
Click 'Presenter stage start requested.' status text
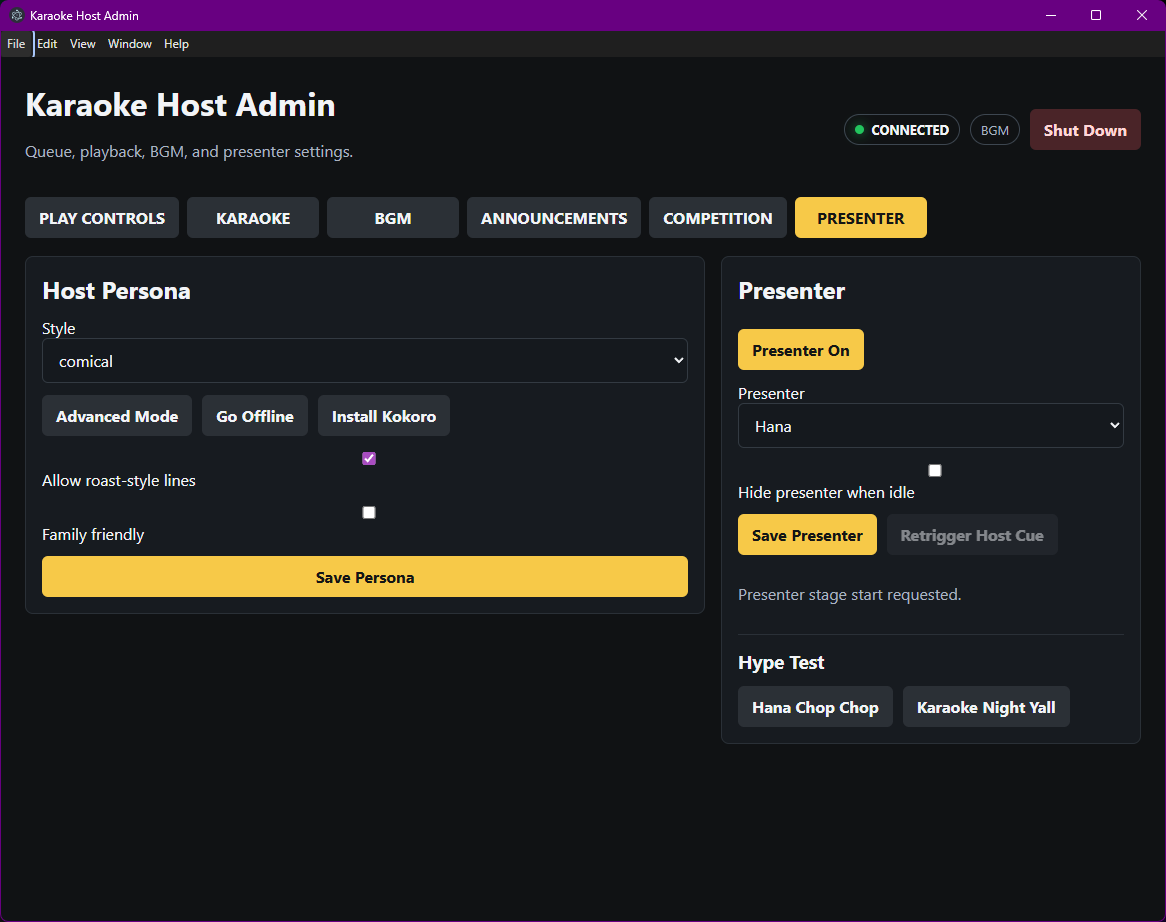(849, 594)
